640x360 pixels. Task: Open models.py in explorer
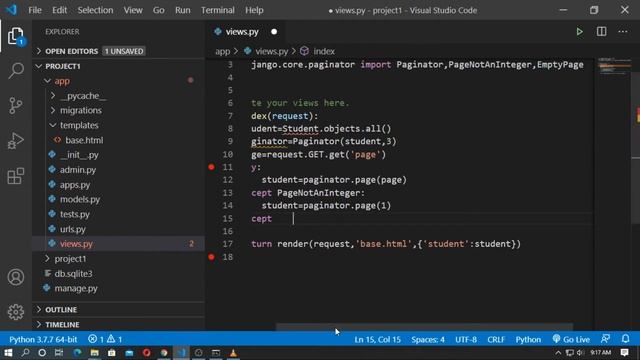click(118, 199)
